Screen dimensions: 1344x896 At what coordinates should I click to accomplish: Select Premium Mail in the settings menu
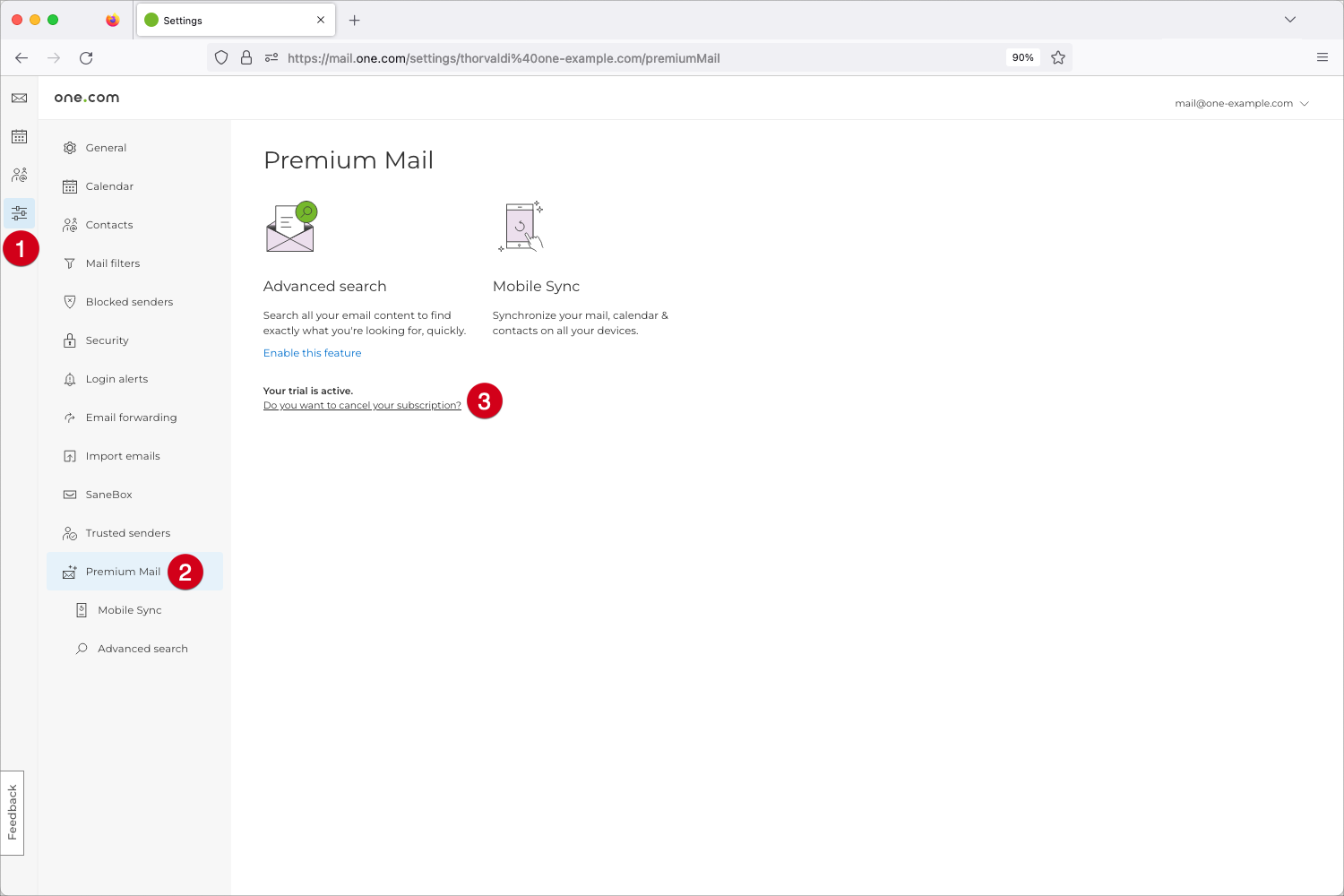coord(123,571)
